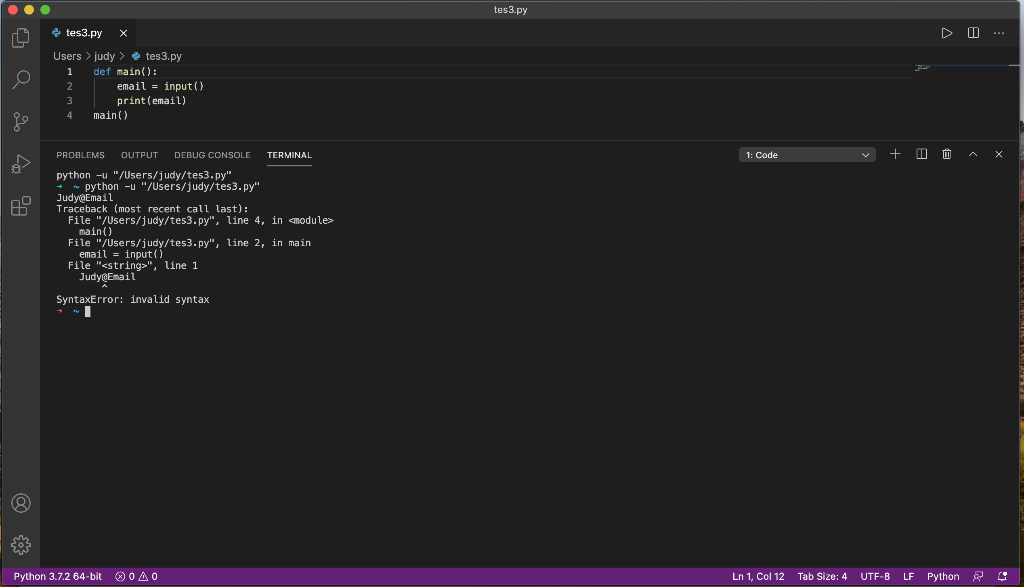
Task: Open the Extensions view icon
Action: [x=20, y=206]
